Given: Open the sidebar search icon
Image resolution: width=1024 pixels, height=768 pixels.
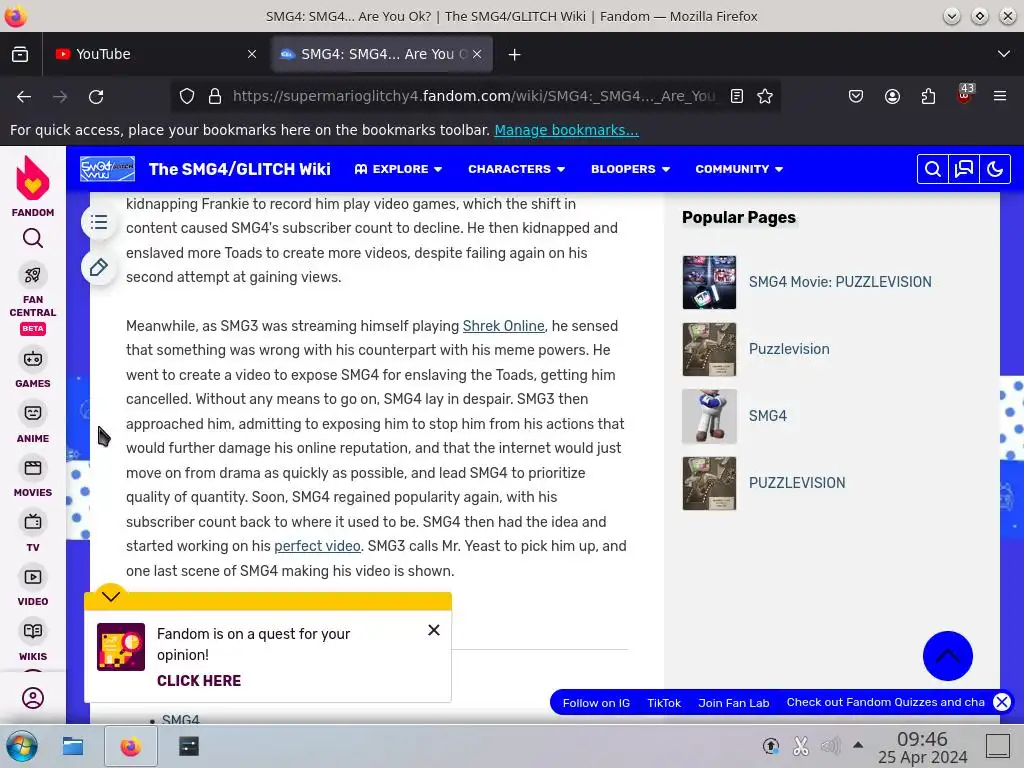Looking at the screenshot, I should pos(33,238).
